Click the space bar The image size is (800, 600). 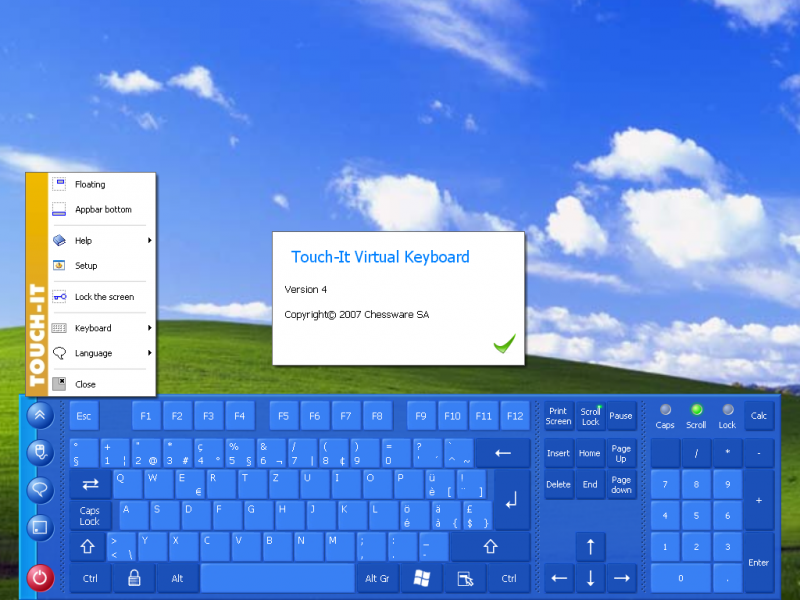tap(278, 578)
